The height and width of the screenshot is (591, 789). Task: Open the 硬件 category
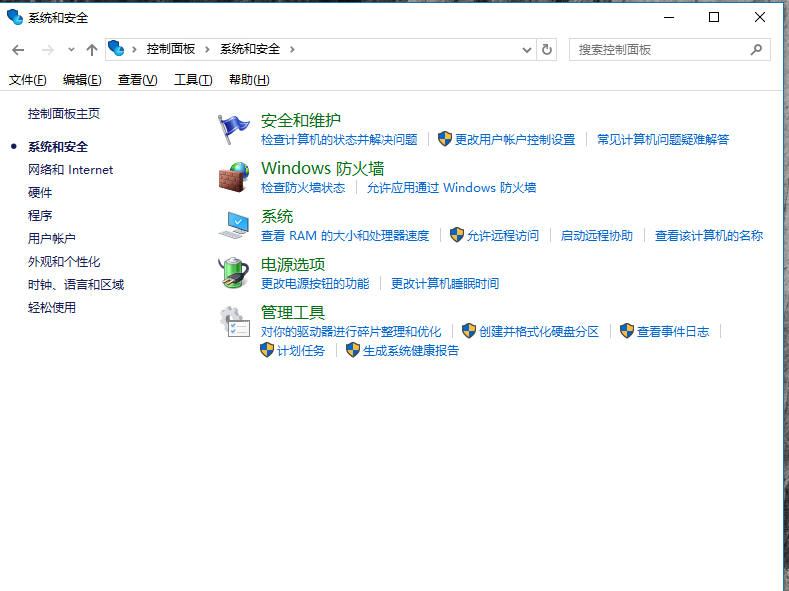tap(40, 193)
